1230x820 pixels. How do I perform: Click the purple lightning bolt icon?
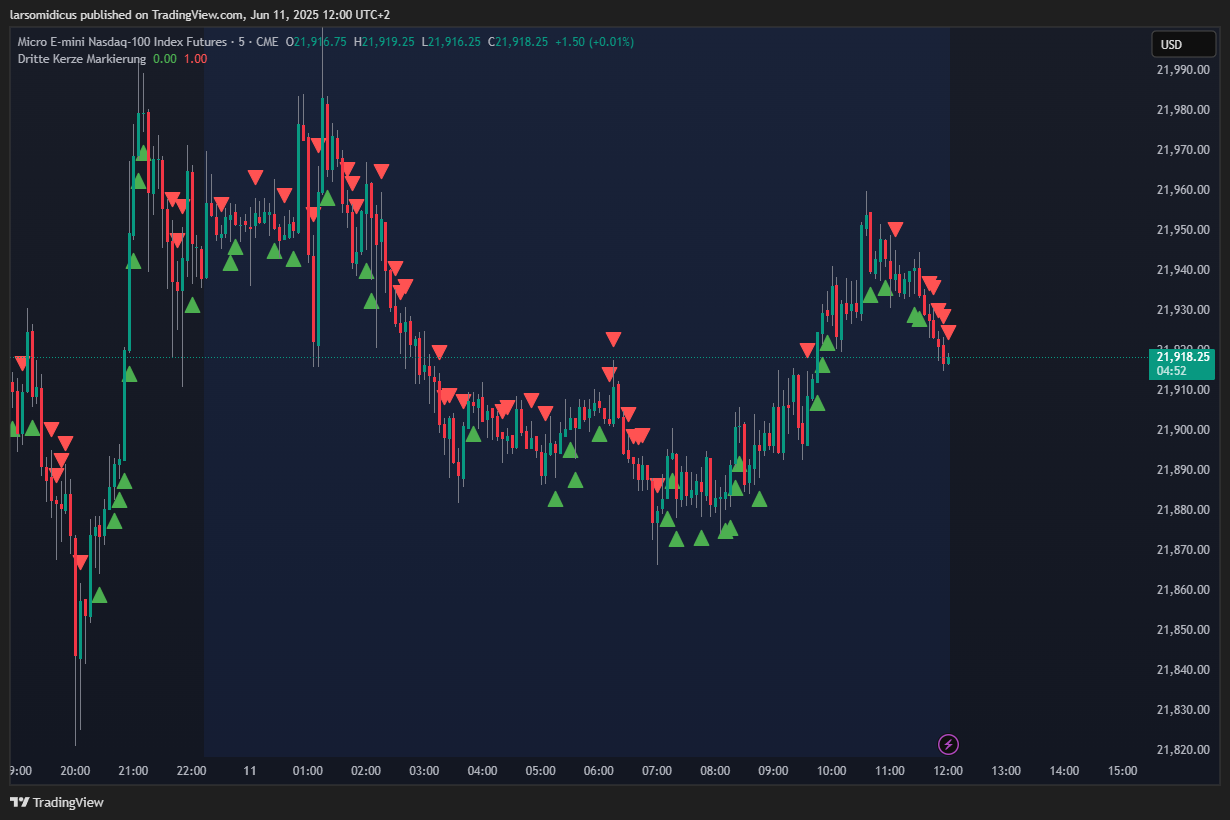(949, 744)
